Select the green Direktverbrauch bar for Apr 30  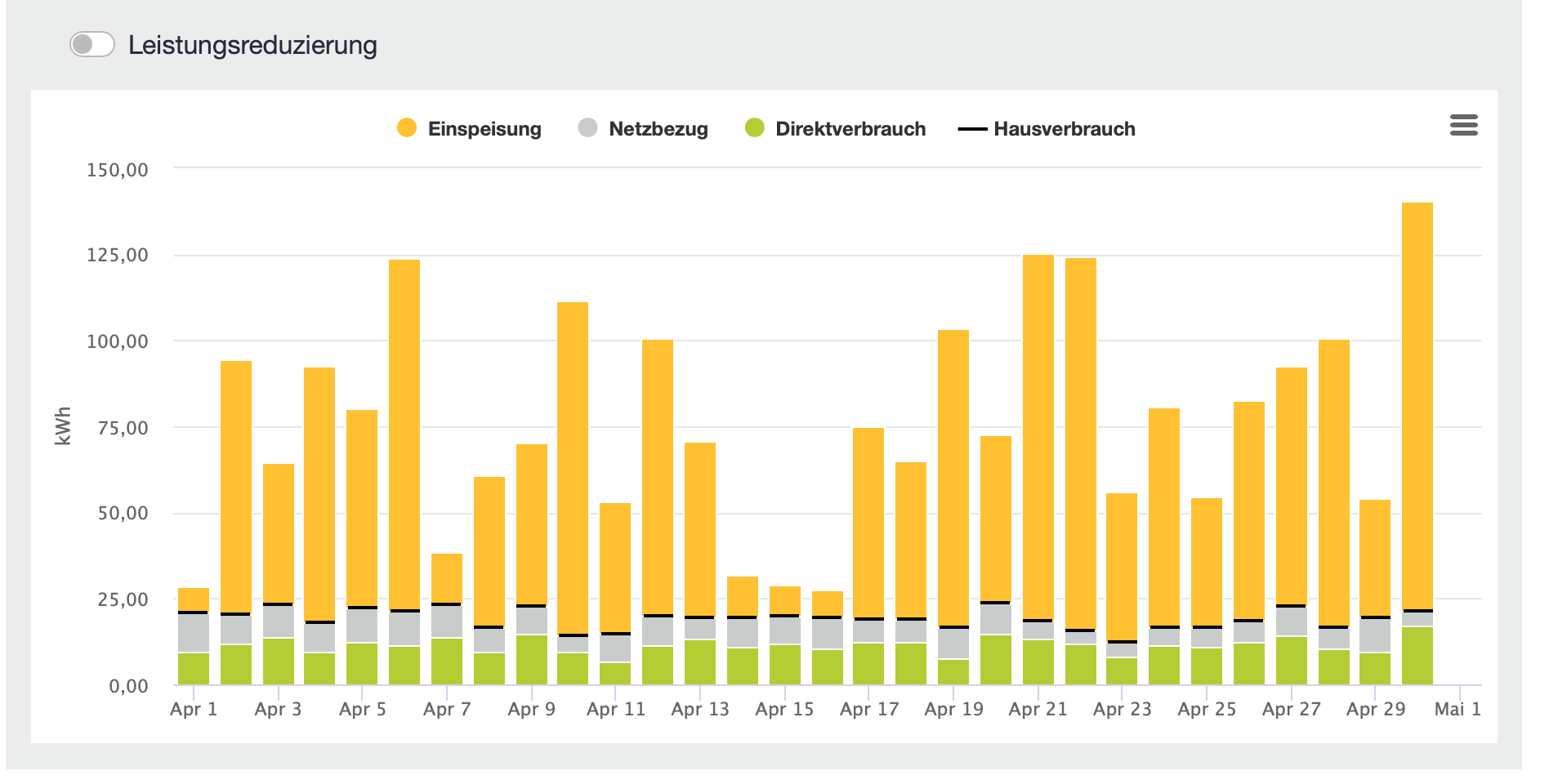1417,656
